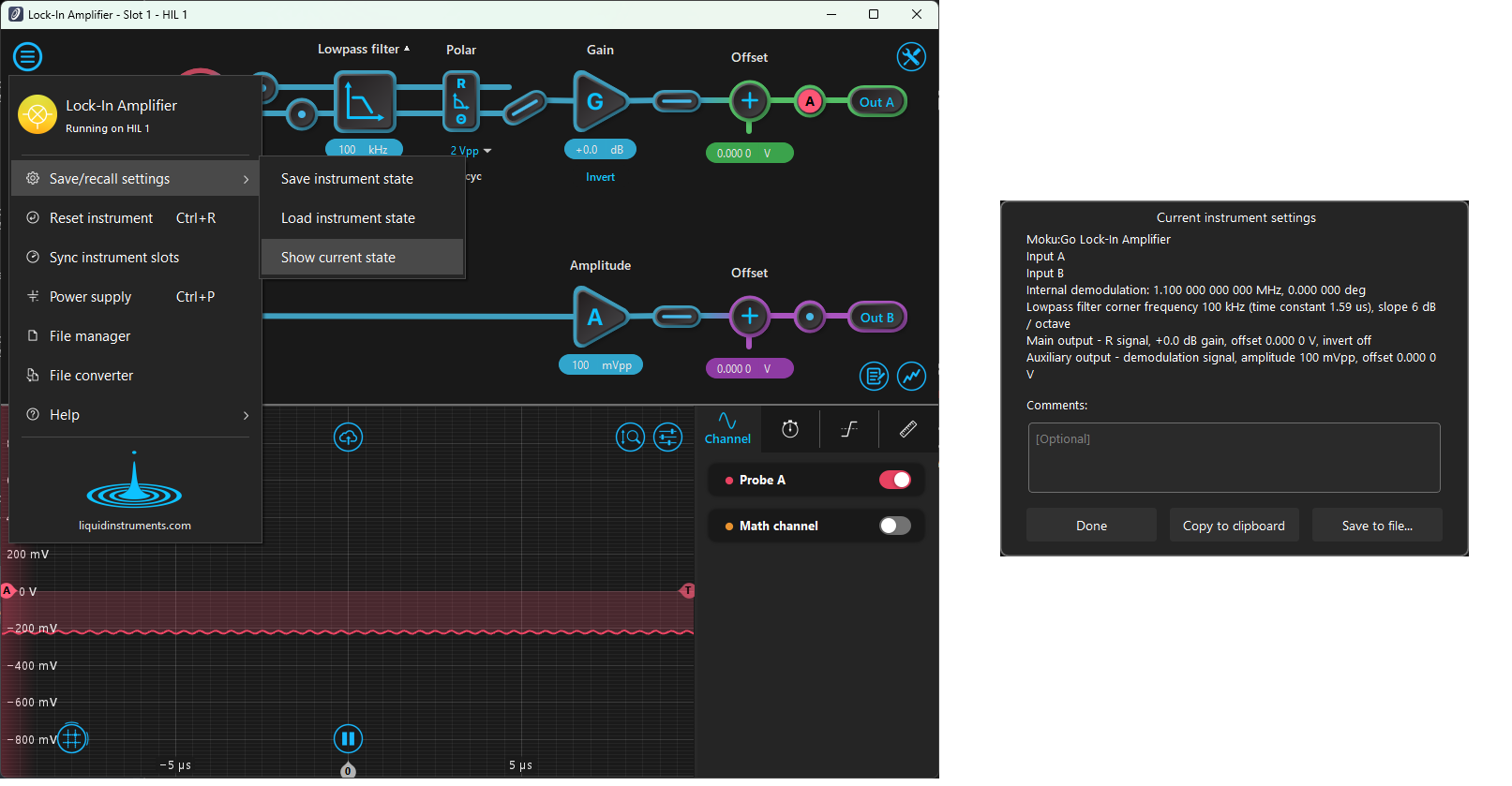The image size is (1512, 786).
Task: Select the Out B offset adder
Action: point(750,317)
